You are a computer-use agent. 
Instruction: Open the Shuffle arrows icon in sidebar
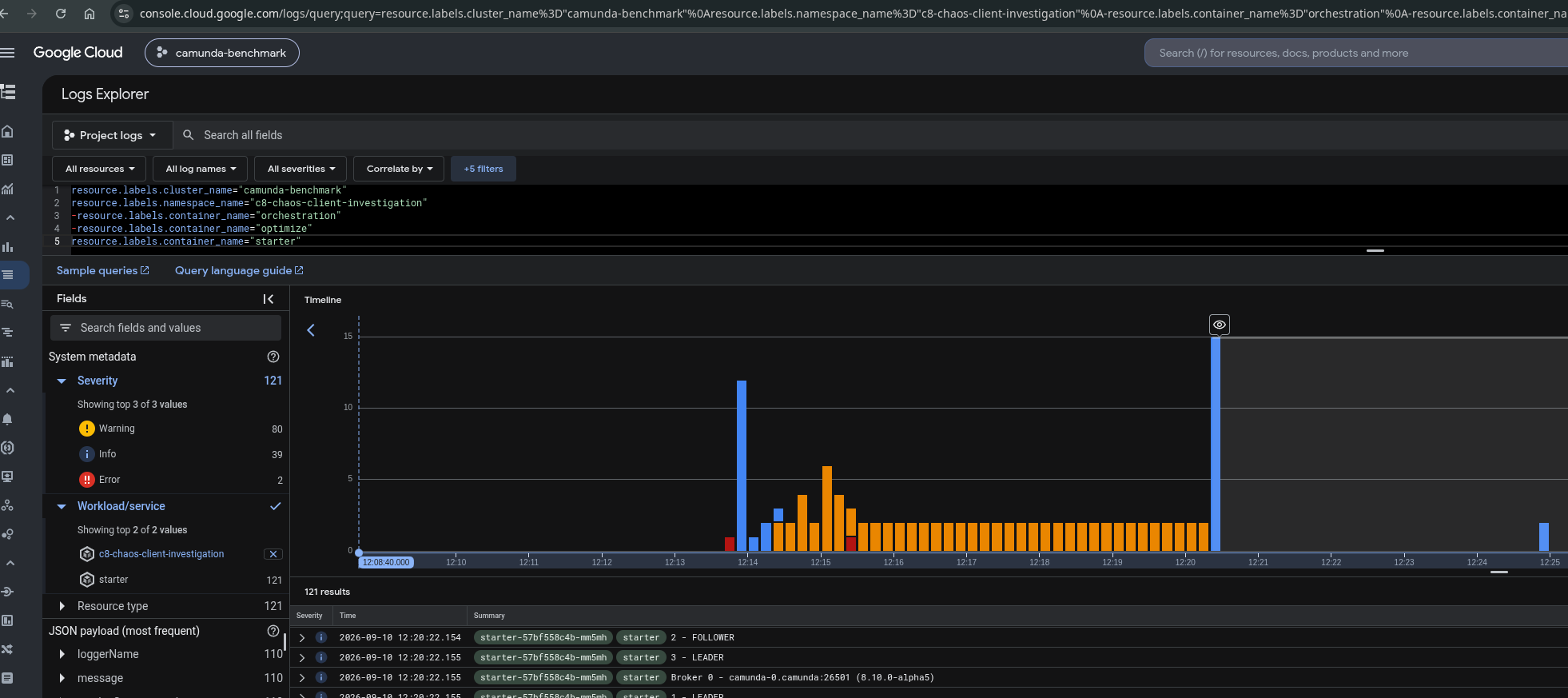(8, 649)
